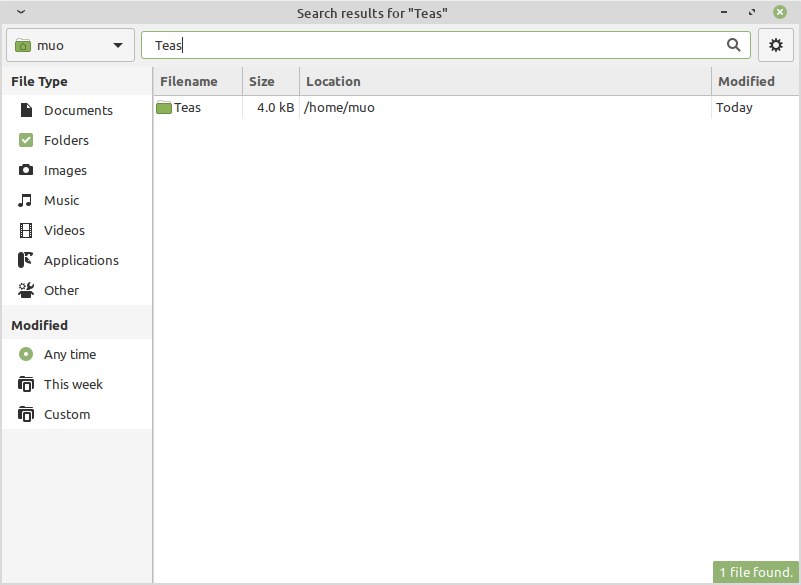The width and height of the screenshot is (801, 585).
Task: Maximize the search results window
Action: tap(752, 12)
